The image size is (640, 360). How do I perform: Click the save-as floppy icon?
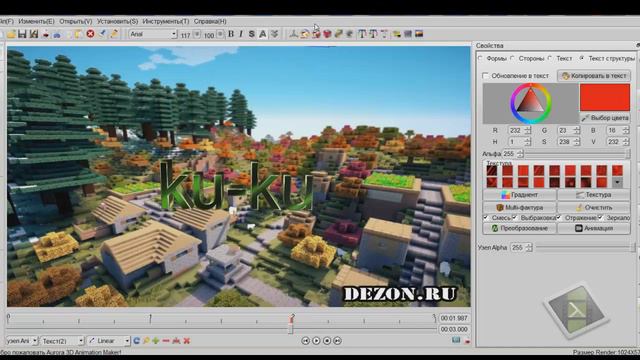(33, 34)
